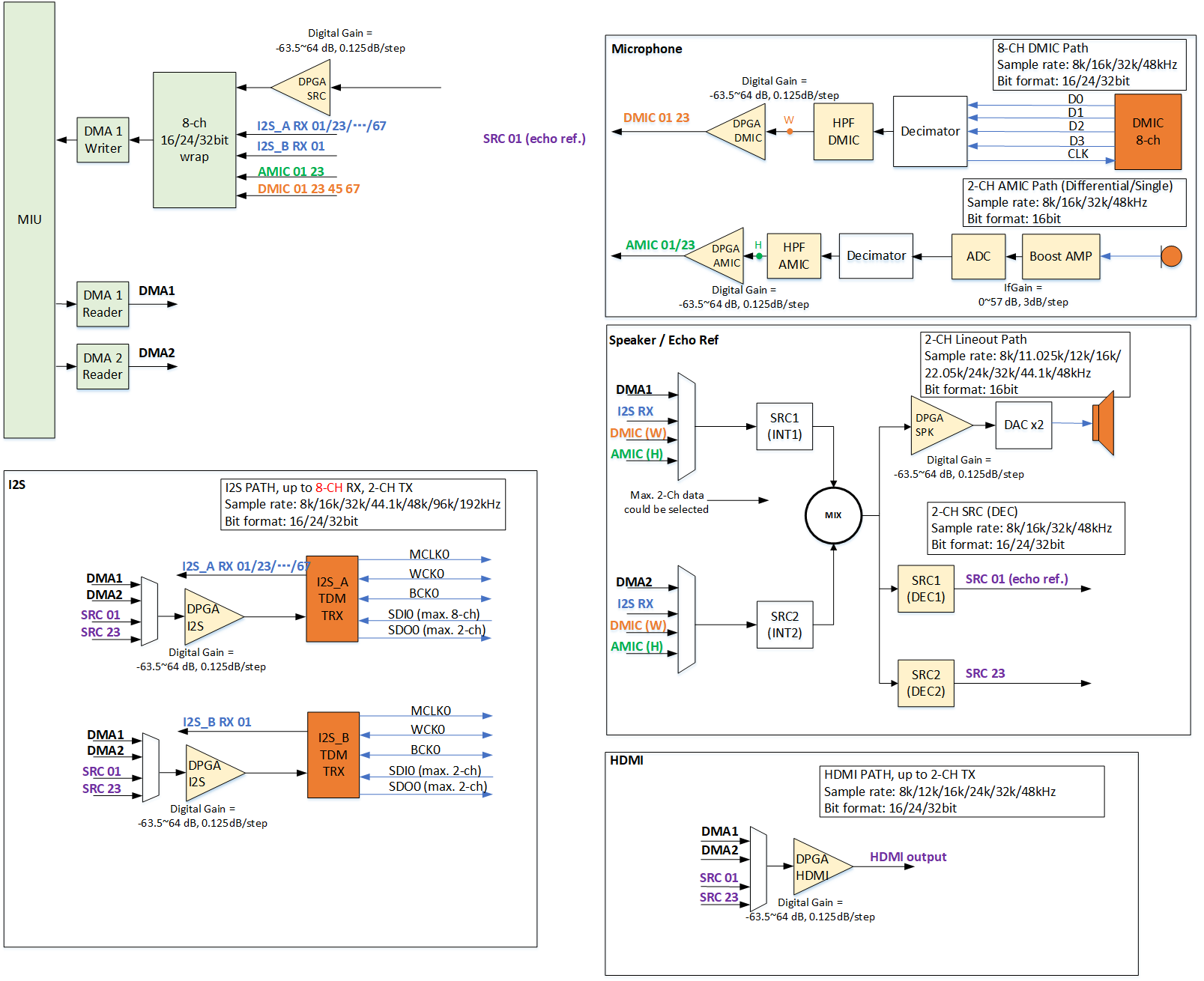Select DPGA I2S triangle feeding I2S_B TDM TRX
This screenshot has width=1204, height=981.
(x=216, y=773)
